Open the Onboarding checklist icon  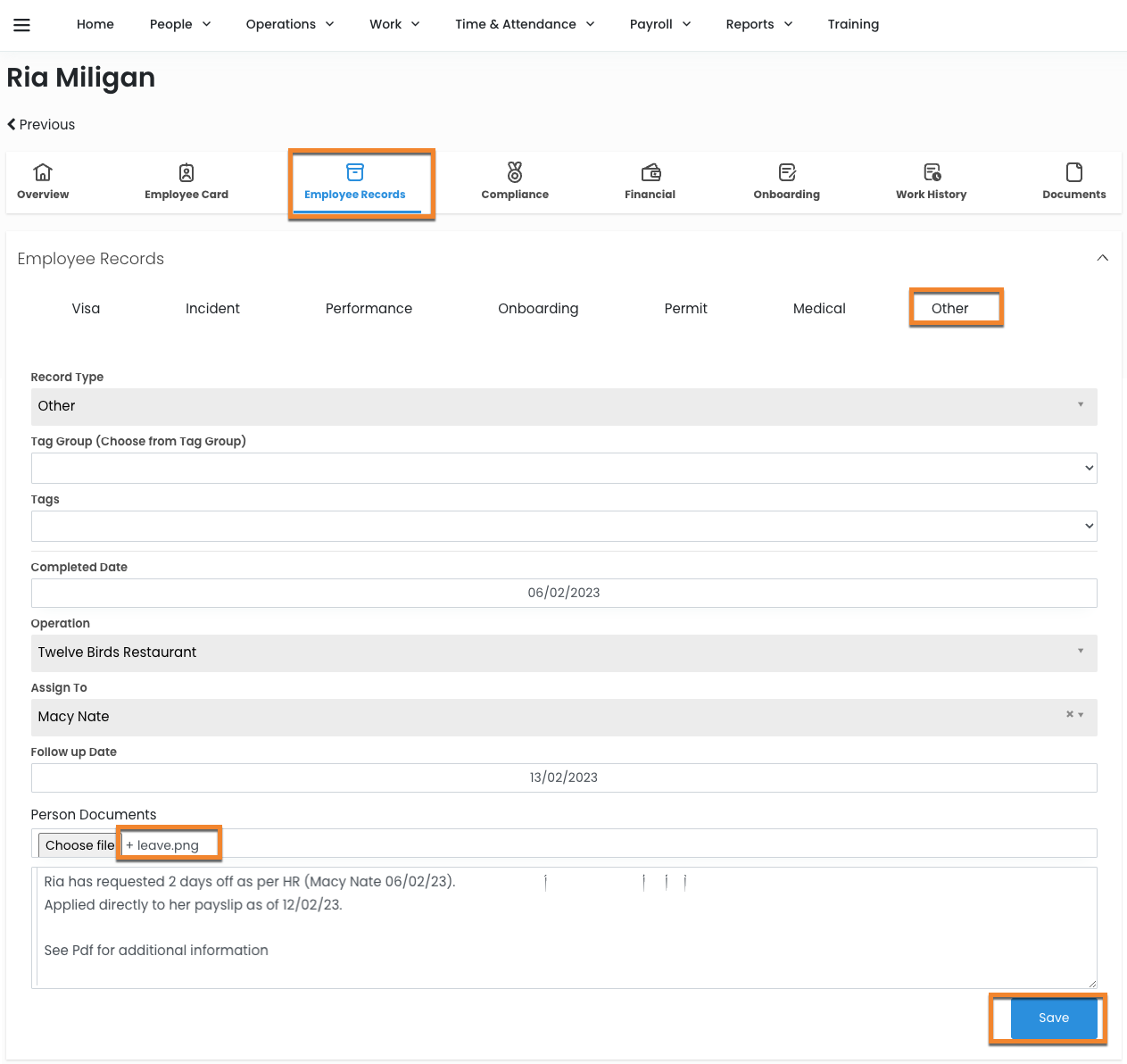786,172
